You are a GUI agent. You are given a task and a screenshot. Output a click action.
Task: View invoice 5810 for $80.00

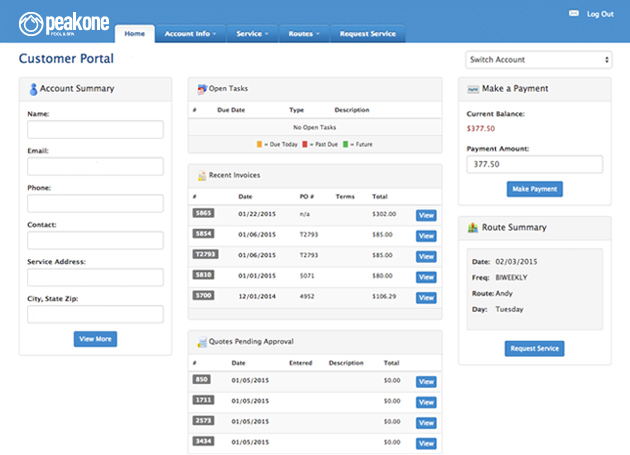click(x=426, y=277)
